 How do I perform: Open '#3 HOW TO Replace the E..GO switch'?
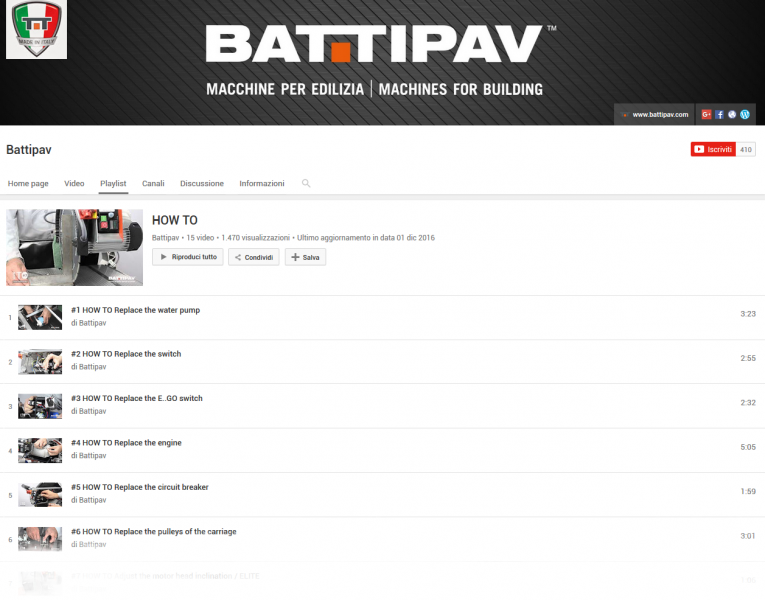(x=137, y=399)
